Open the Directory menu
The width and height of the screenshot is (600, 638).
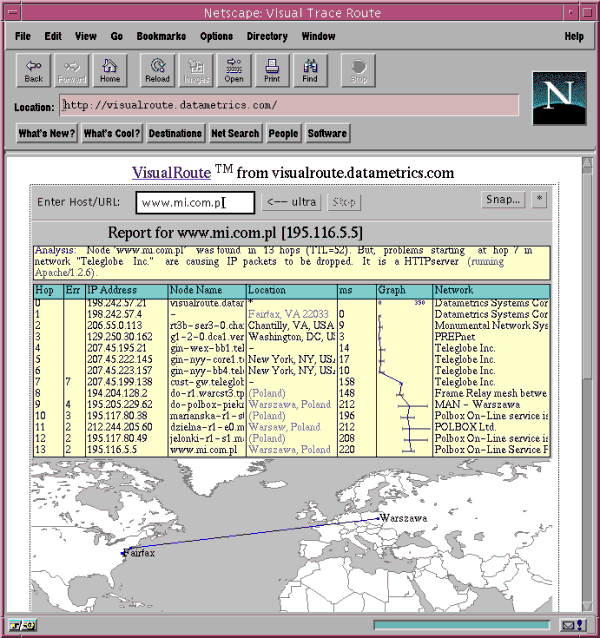pos(267,36)
